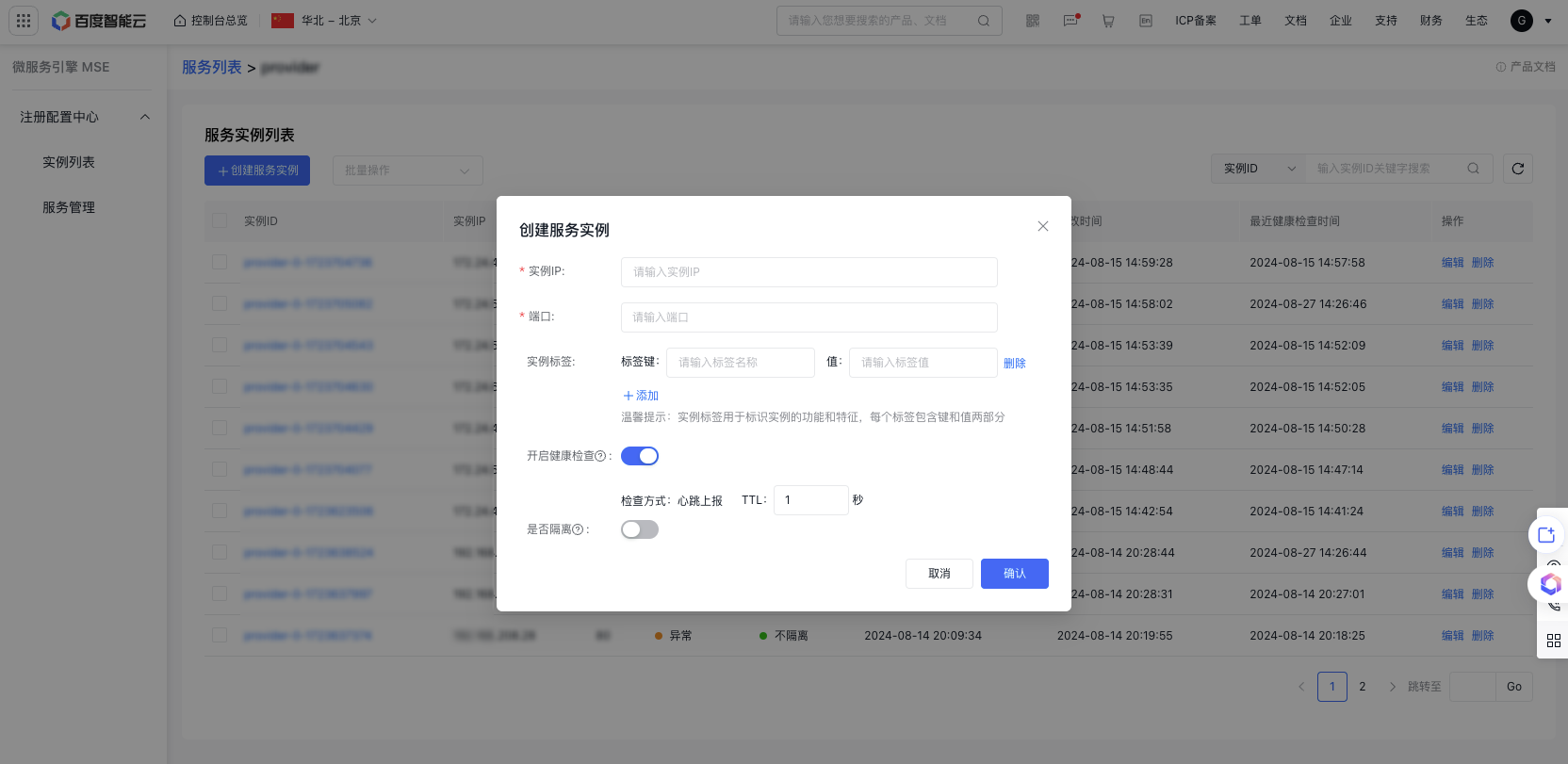The image size is (1568, 764).
Task: Focus the 标签键 name input
Action: coord(741,363)
